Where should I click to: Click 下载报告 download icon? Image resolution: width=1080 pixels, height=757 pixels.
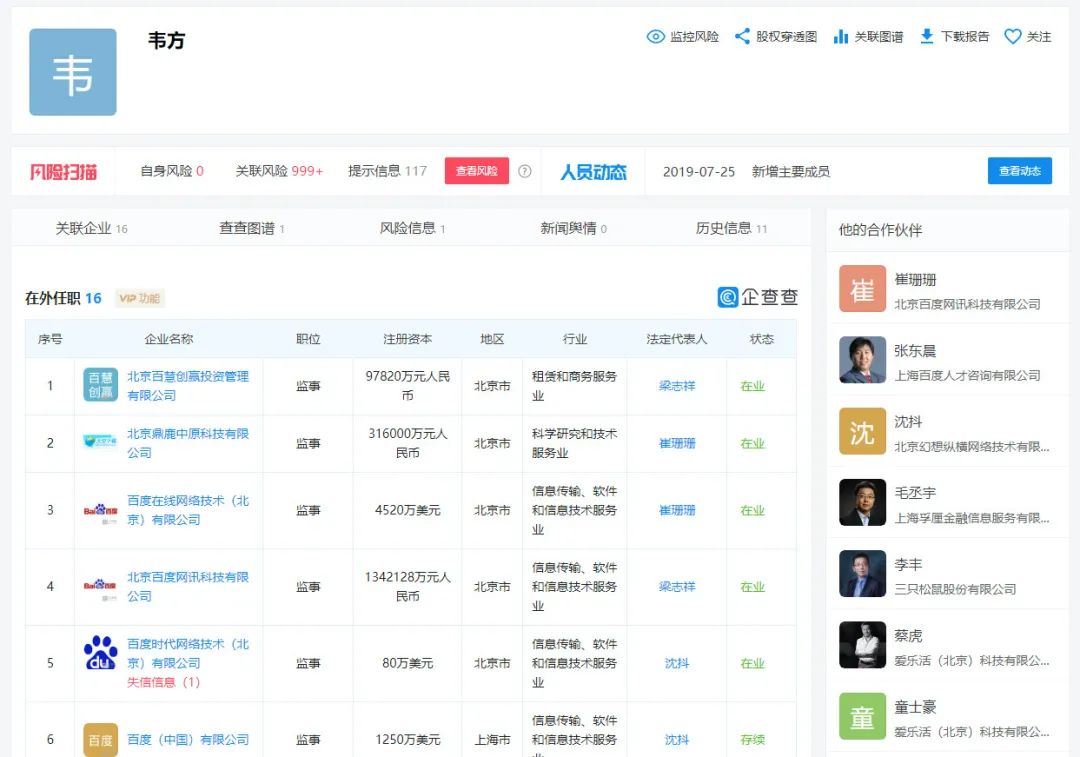click(x=927, y=37)
